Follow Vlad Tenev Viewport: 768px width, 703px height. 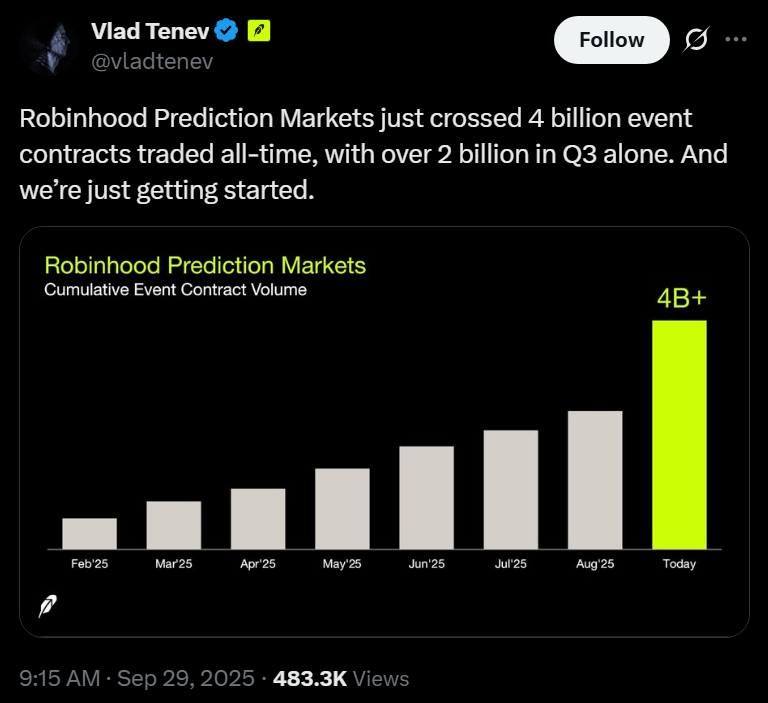(x=612, y=40)
